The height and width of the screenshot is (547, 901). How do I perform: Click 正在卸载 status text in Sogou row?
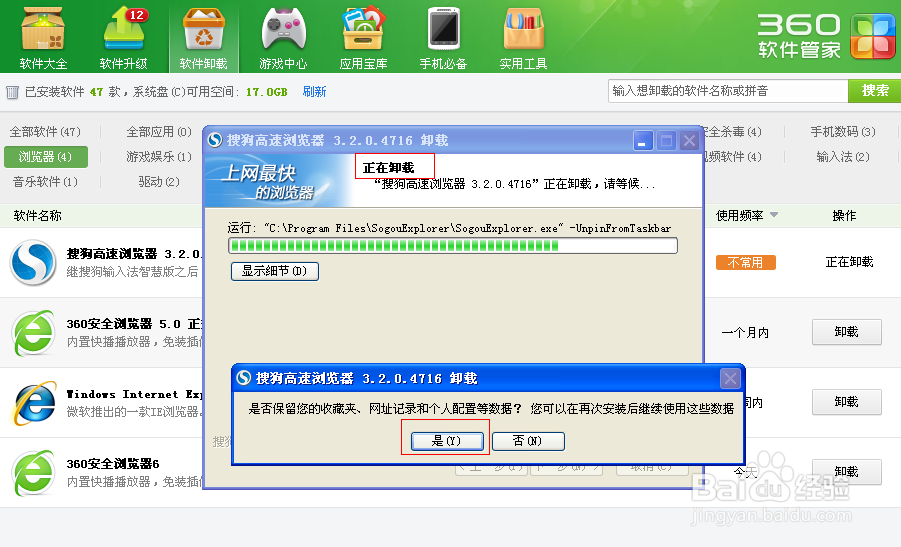point(849,262)
